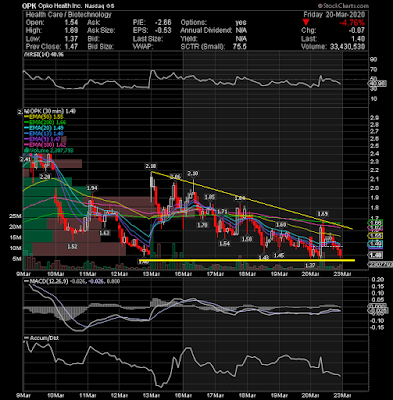Click the StockCharts.com watermark logo
Image resolution: width=393 pixels, height=400 pixels.
click(x=343, y=6)
